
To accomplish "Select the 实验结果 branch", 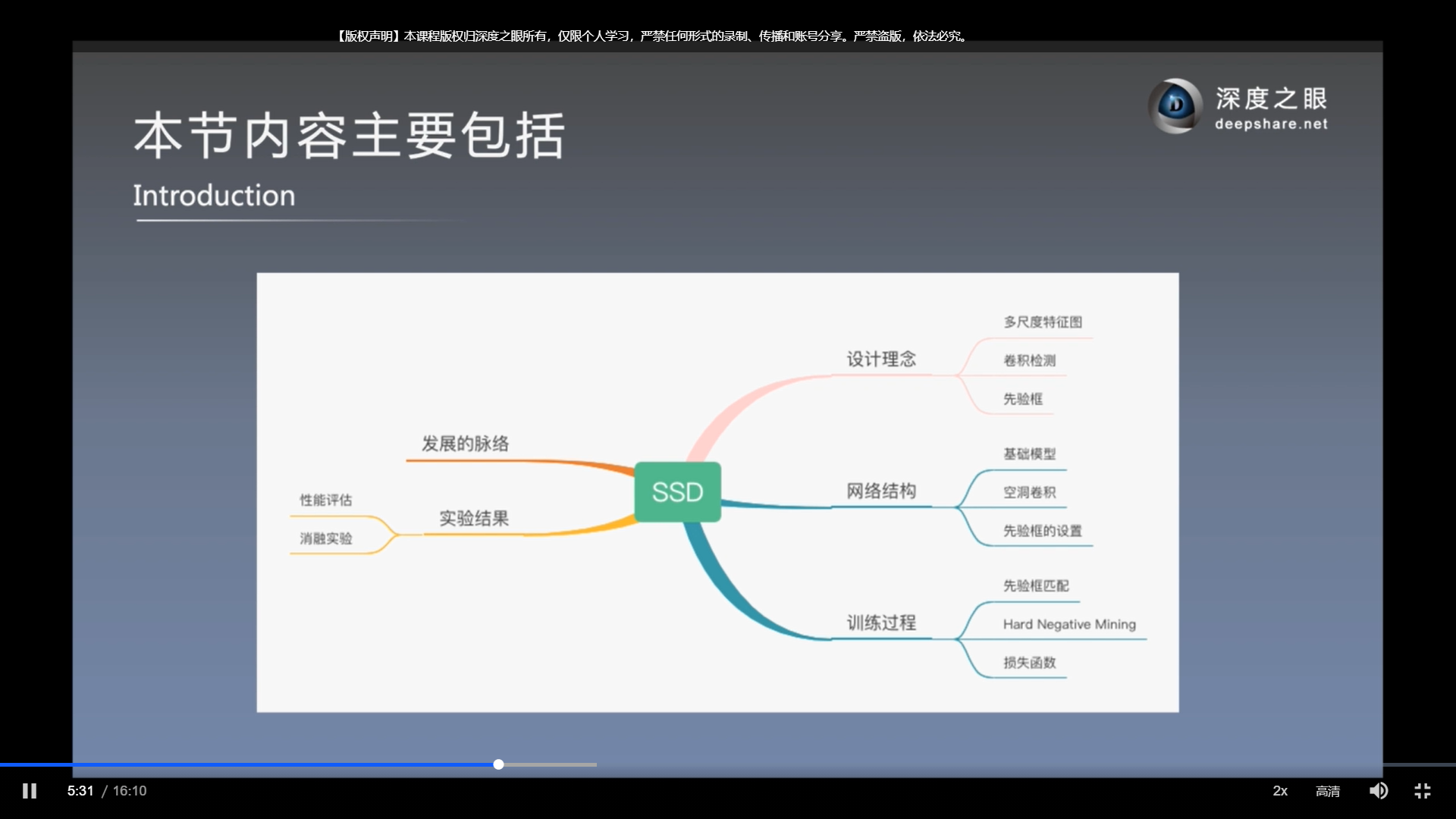I will 474,518.
